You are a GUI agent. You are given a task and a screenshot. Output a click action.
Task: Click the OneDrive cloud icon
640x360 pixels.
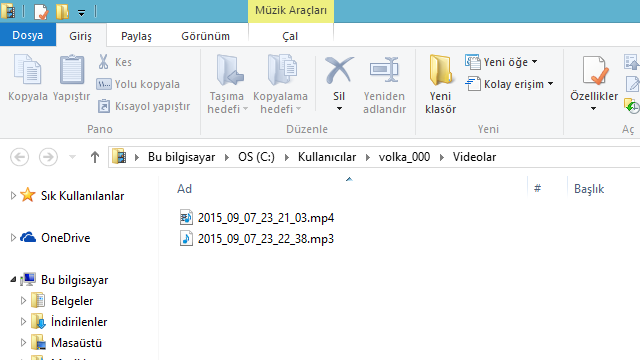[28, 237]
